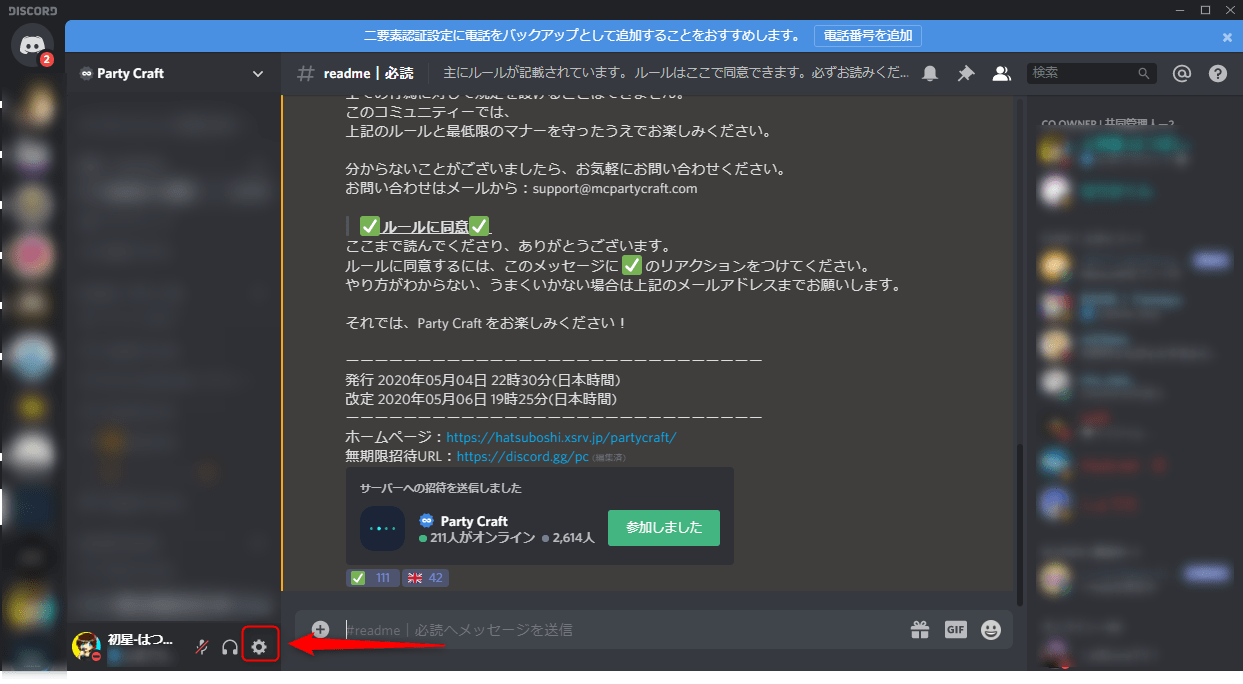
Task: Add UK flag reaction 42
Action: tap(426, 578)
